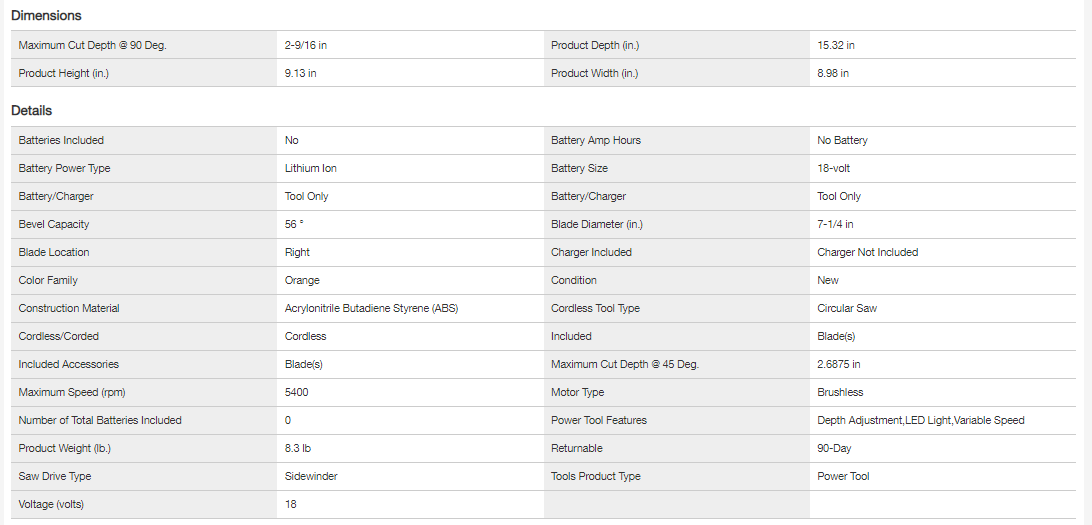Image resolution: width=1092 pixels, height=525 pixels.
Task: Select the Brushless motor type value
Action: tap(840, 392)
